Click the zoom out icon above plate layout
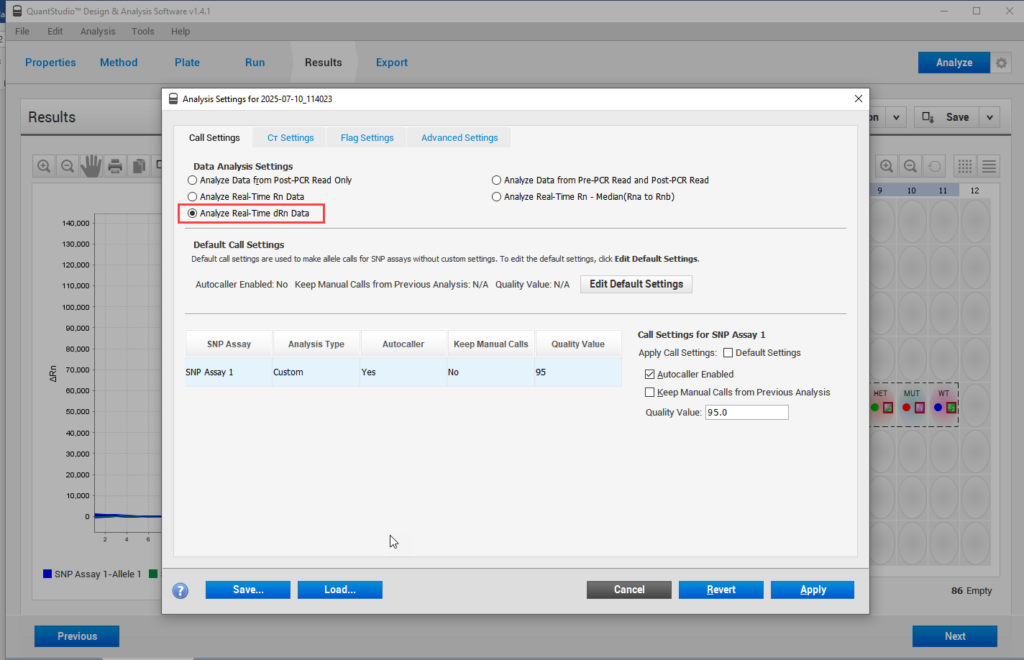Screen dimensions: 1024x660 (x=911, y=166)
